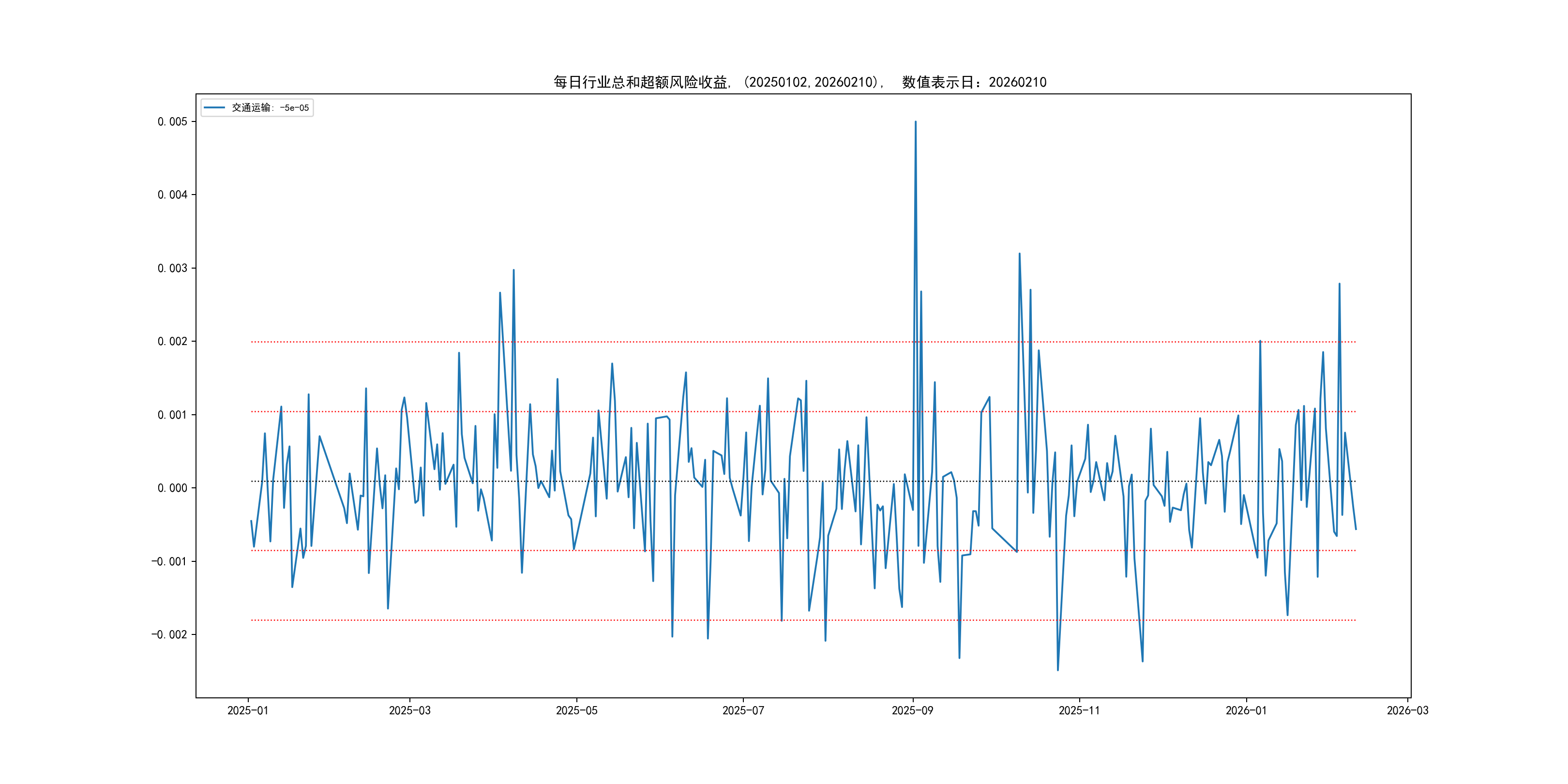Click the 2025-01 x-axis tick label
Screen dimensions: 1568x784
(248, 710)
